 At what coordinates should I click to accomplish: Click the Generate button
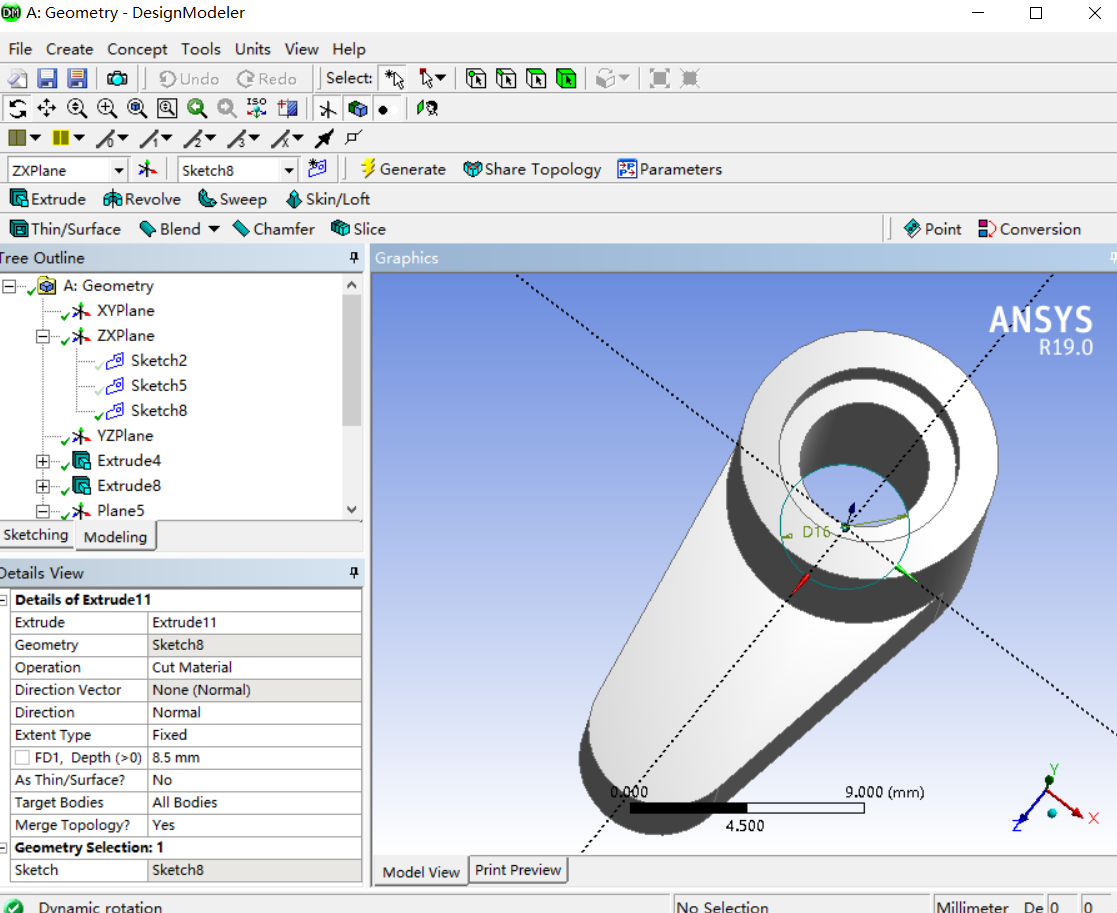[403, 169]
